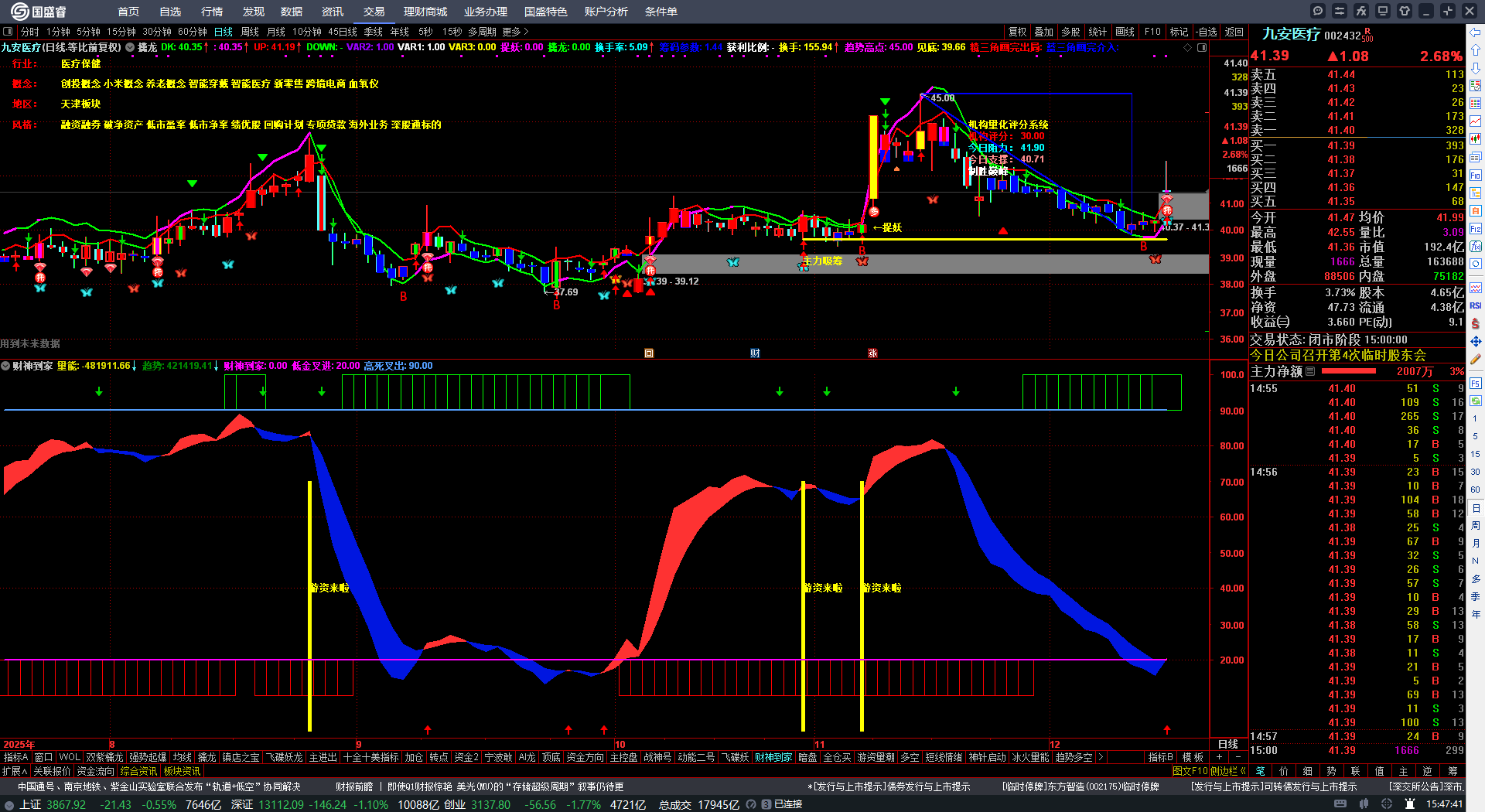Toggle the 多股 multi-stock view
Image resolution: width=1485 pixels, height=812 pixels.
tap(1070, 32)
